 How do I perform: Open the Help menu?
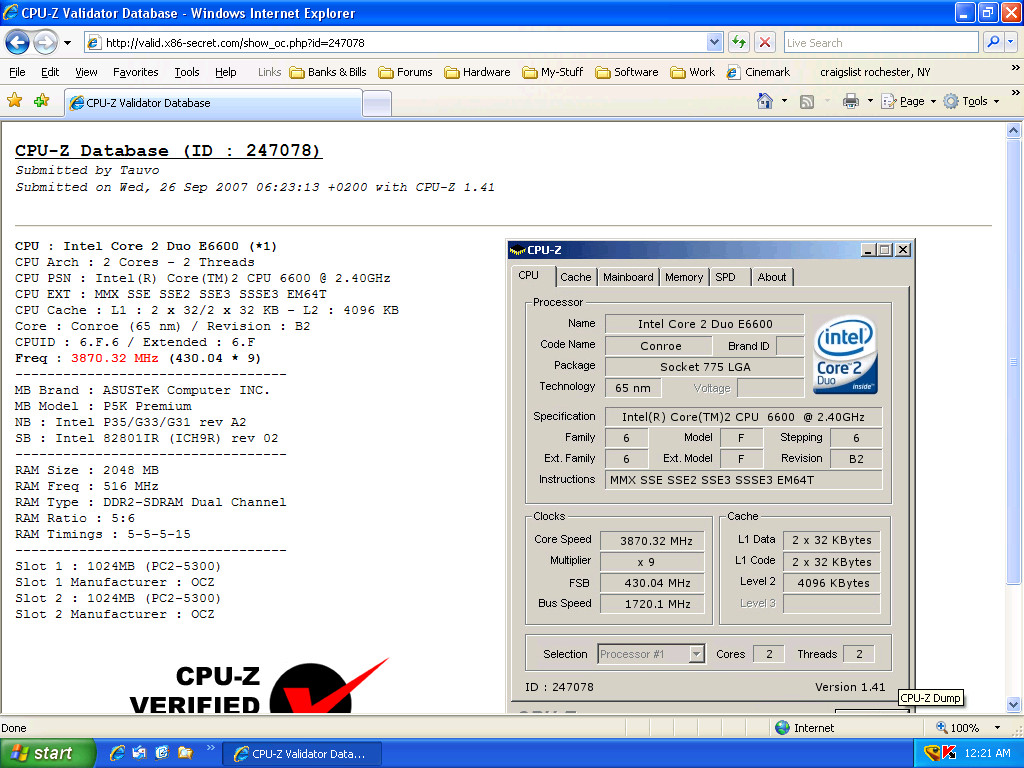[226, 72]
